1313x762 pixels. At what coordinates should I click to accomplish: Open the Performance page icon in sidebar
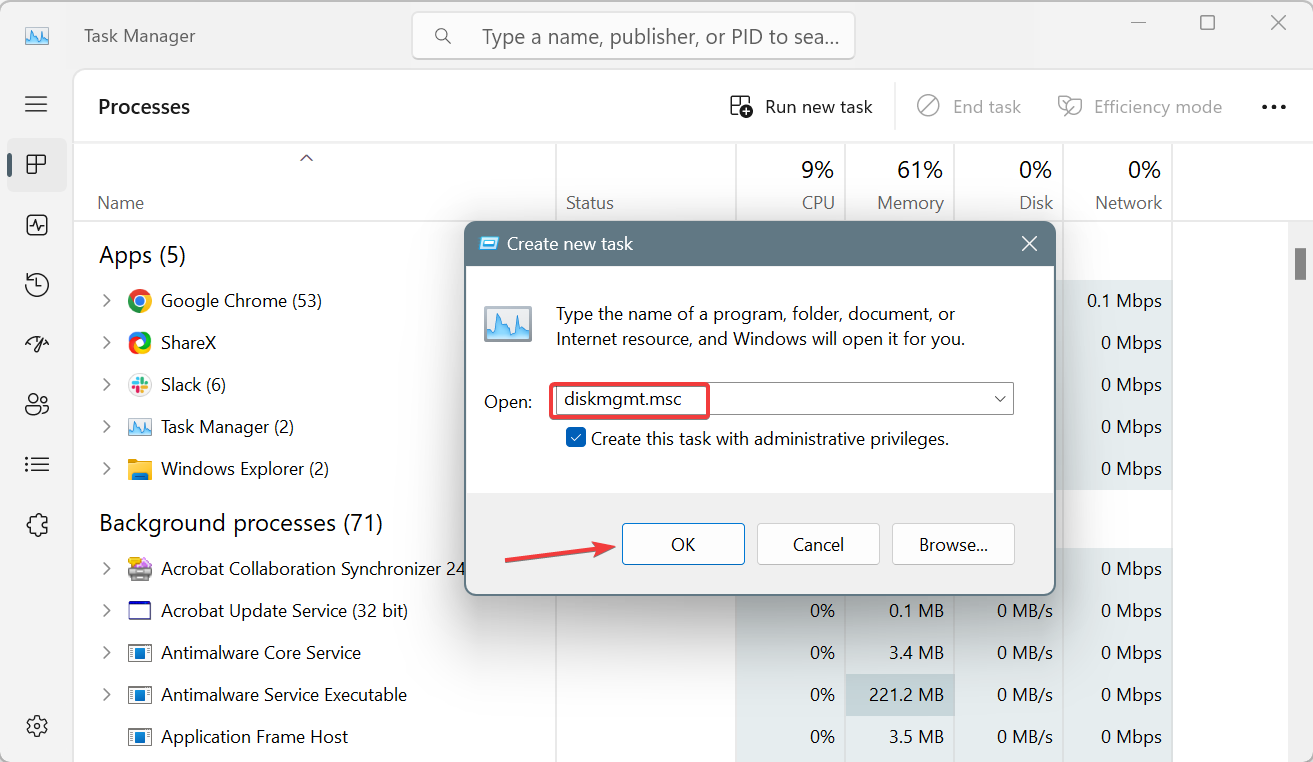[x=37, y=225]
